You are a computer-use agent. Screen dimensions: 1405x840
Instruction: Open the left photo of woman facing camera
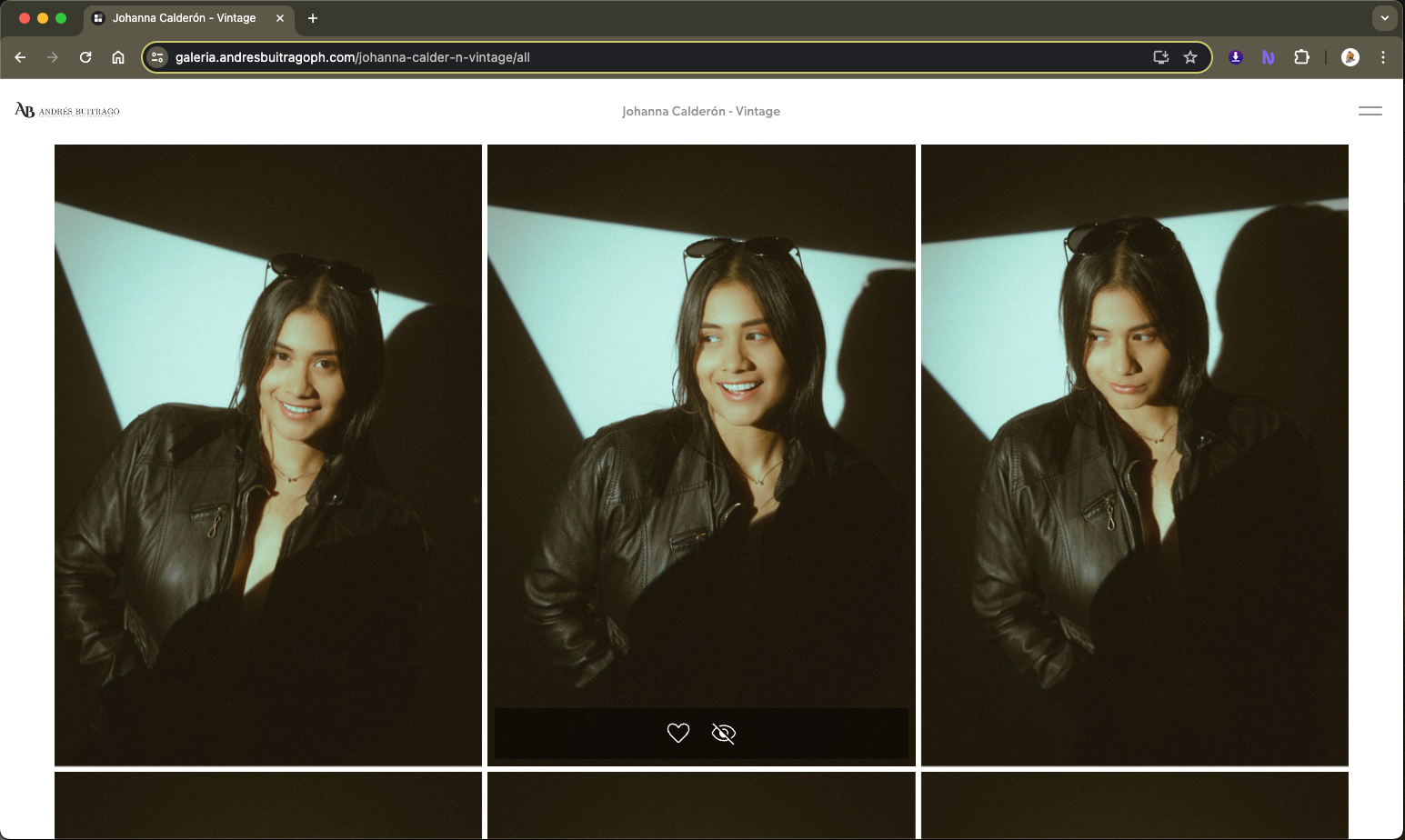(x=268, y=455)
